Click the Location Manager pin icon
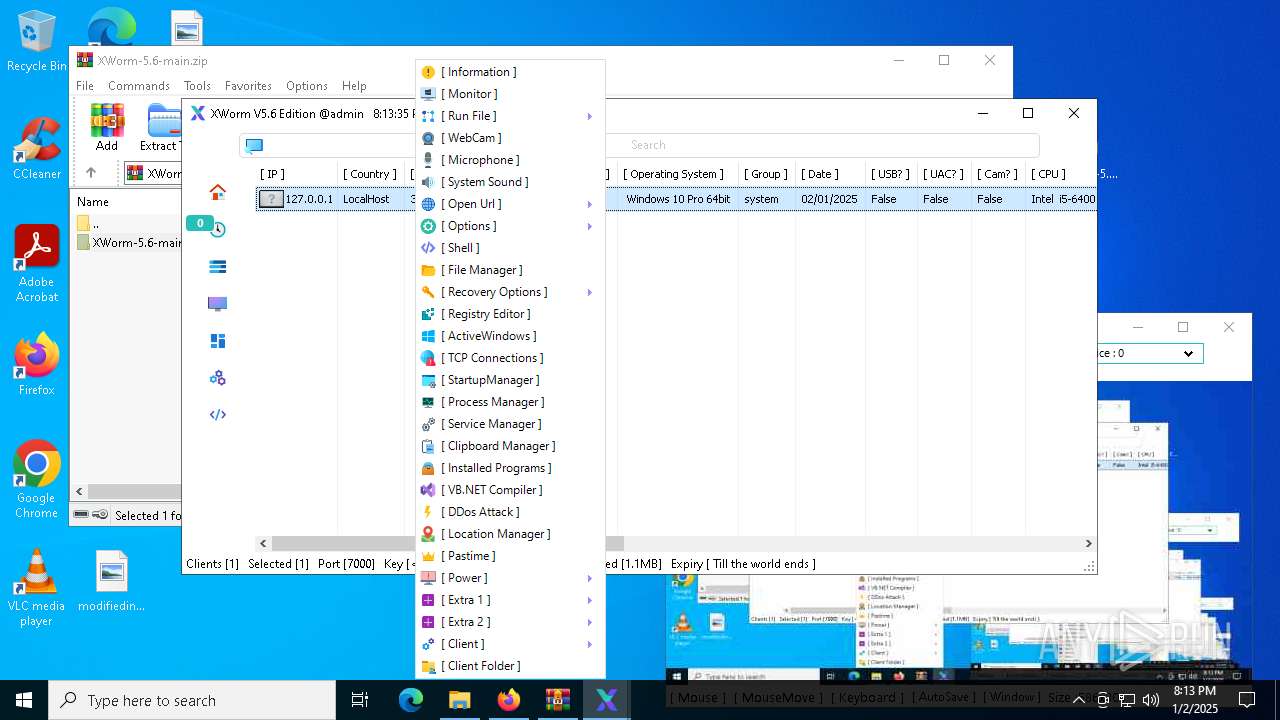 428,534
